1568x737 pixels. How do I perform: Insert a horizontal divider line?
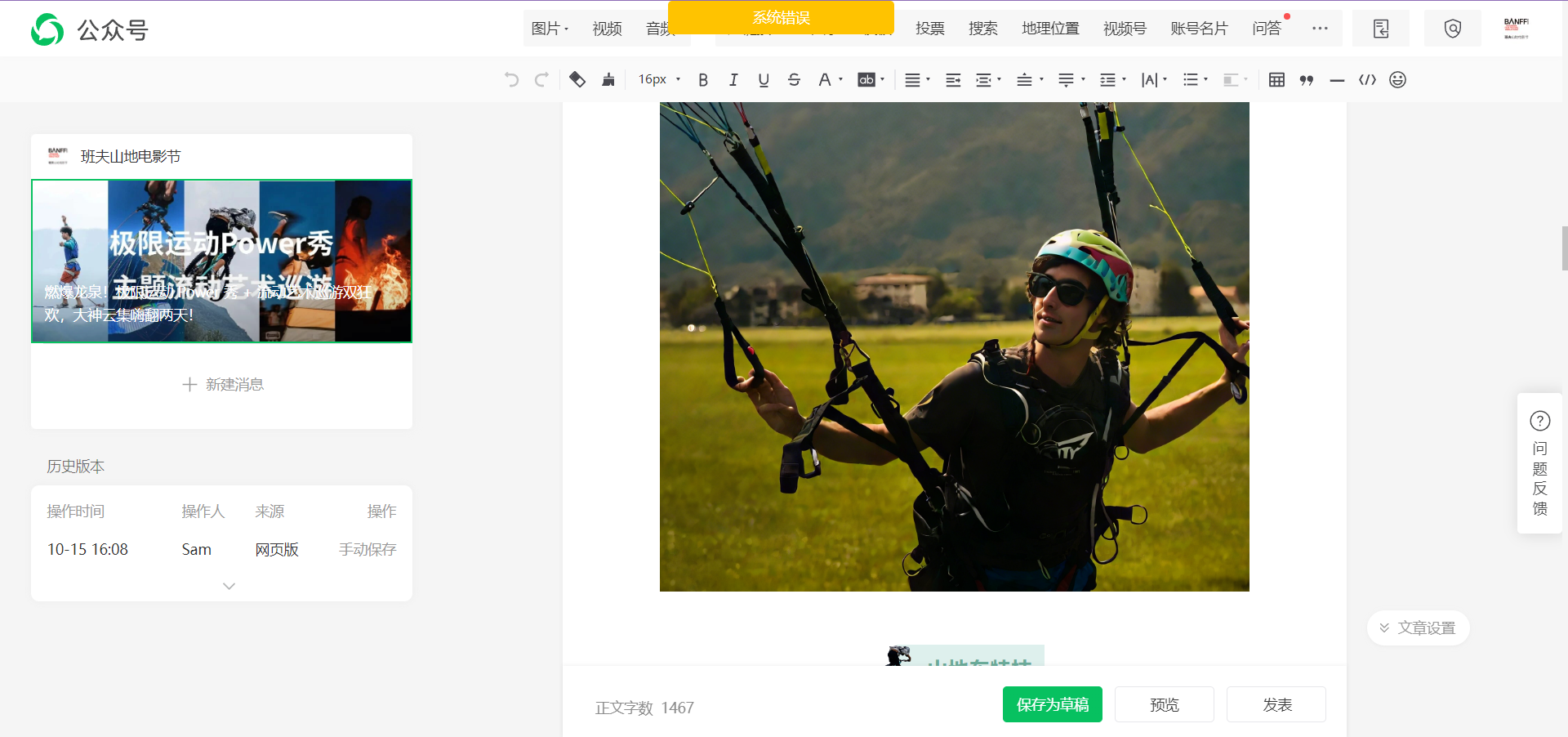coord(1337,79)
